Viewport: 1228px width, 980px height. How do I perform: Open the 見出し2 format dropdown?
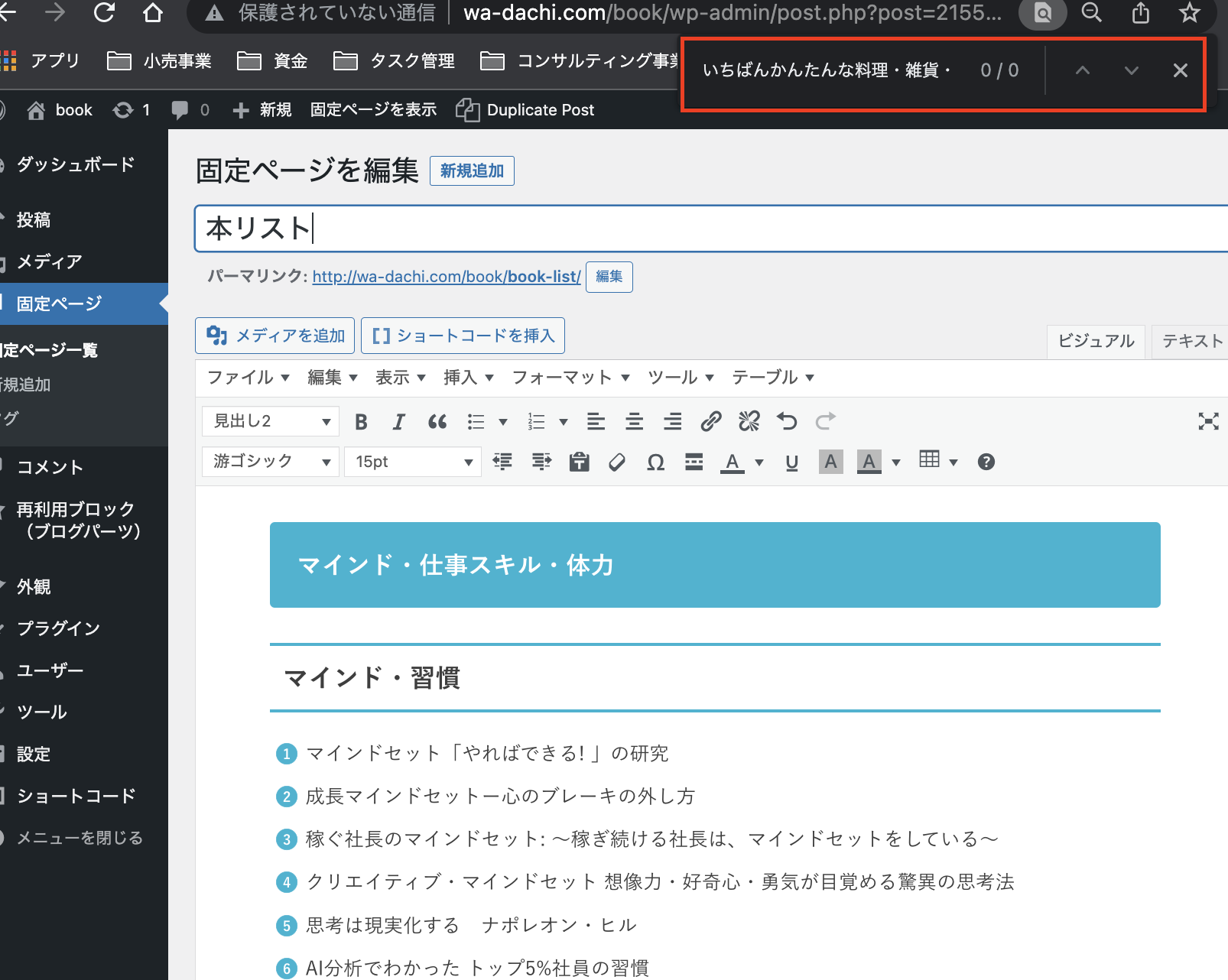(x=271, y=421)
